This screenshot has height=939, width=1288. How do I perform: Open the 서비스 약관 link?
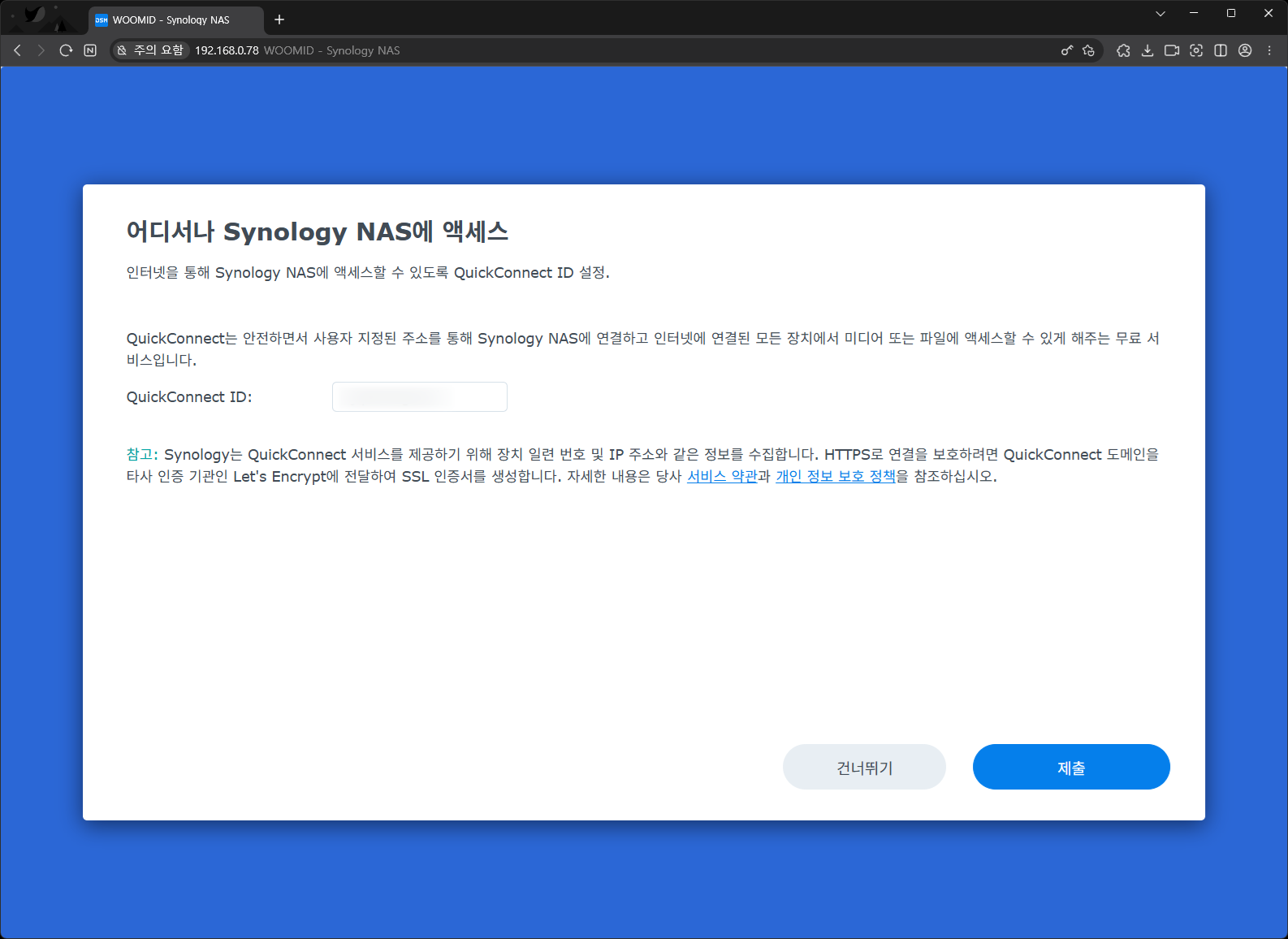click(x=722, y=476)
